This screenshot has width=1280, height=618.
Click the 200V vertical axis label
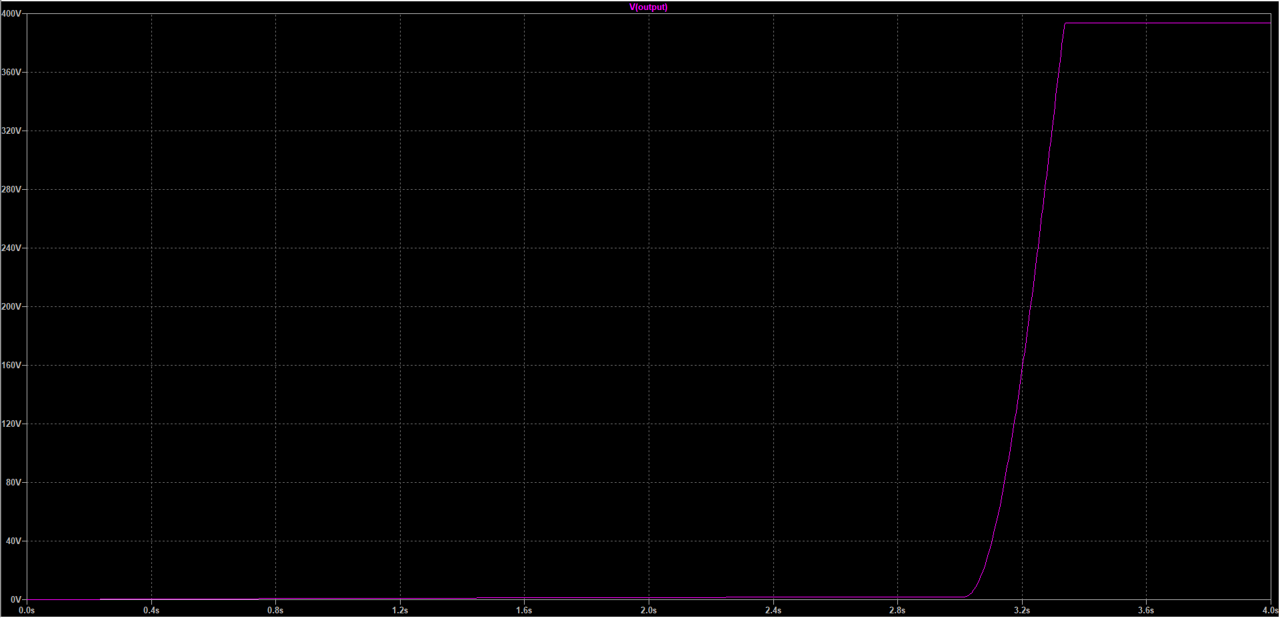pyautogui.click(x=12, y=307)
